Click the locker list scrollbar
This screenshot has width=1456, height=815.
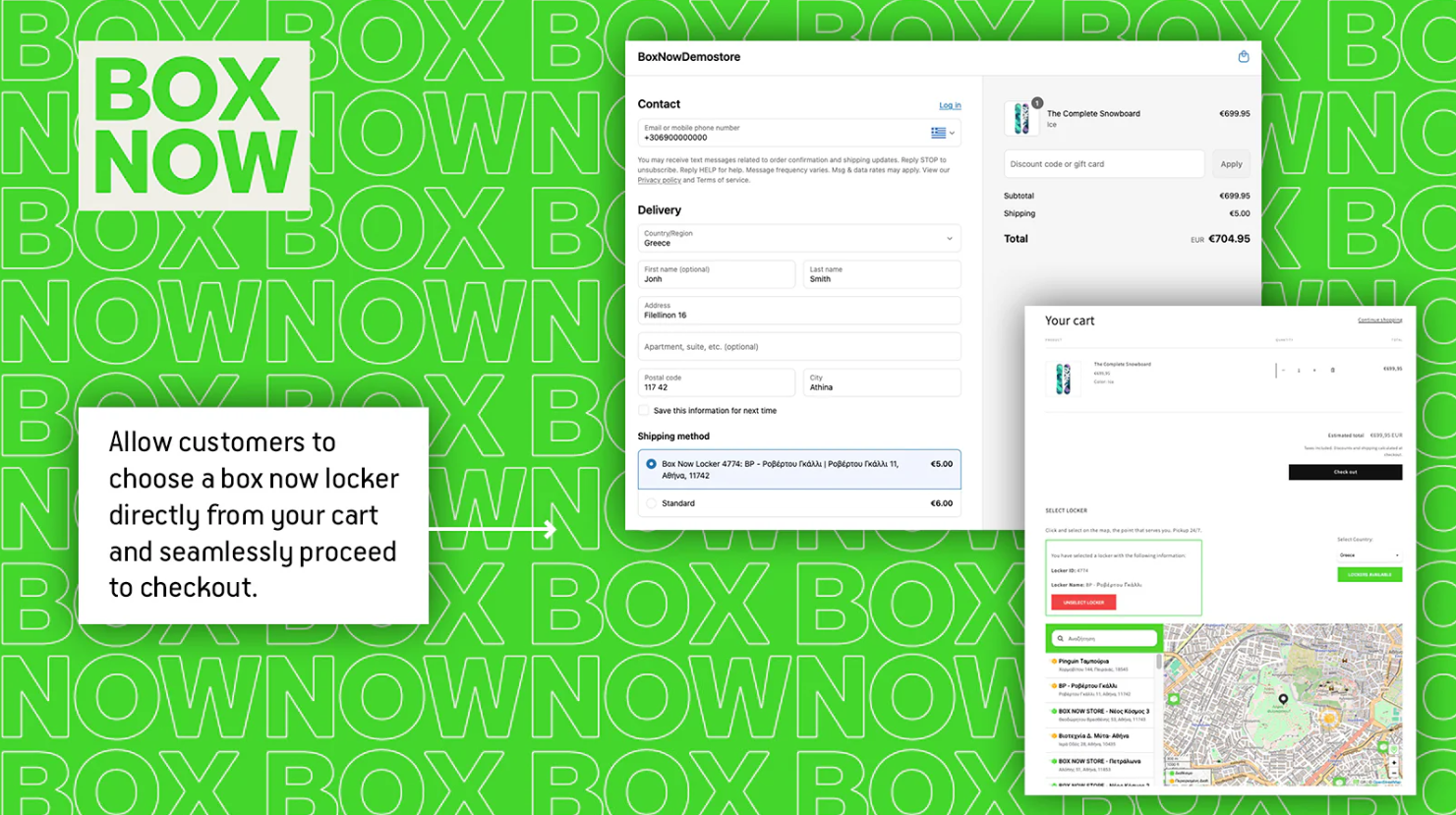coord(1159,663)
